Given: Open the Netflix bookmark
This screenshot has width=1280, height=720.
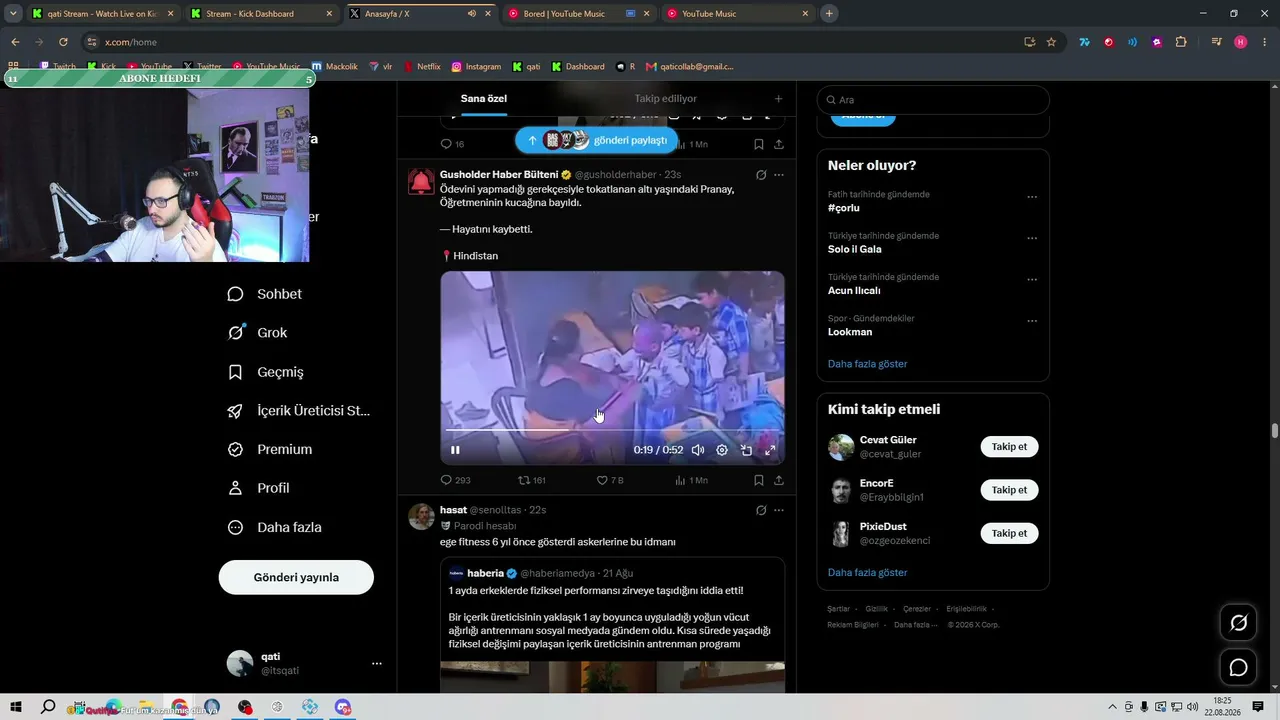Looking at the screenshot, I should coord(422,67).
